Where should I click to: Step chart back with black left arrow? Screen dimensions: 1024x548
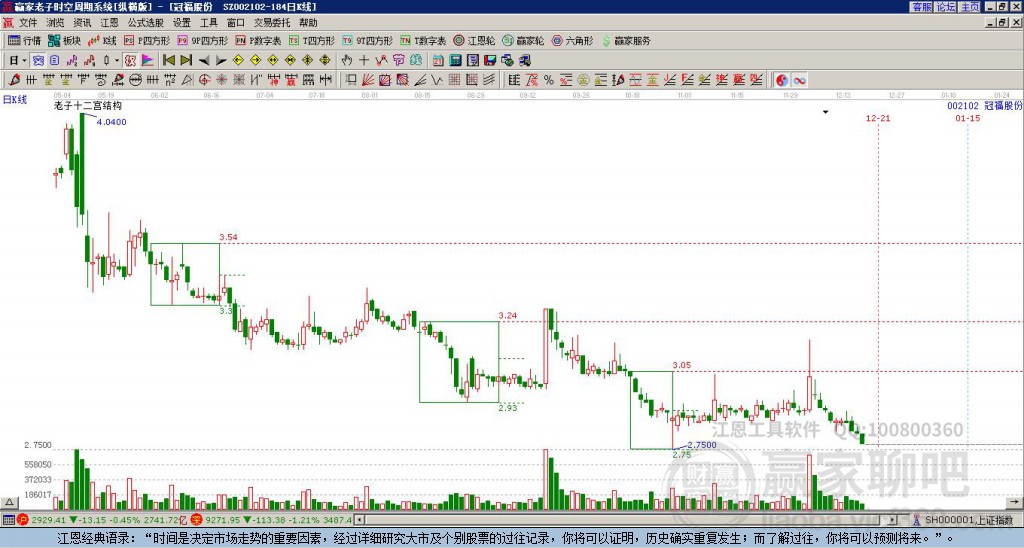[x=204, y=61]
